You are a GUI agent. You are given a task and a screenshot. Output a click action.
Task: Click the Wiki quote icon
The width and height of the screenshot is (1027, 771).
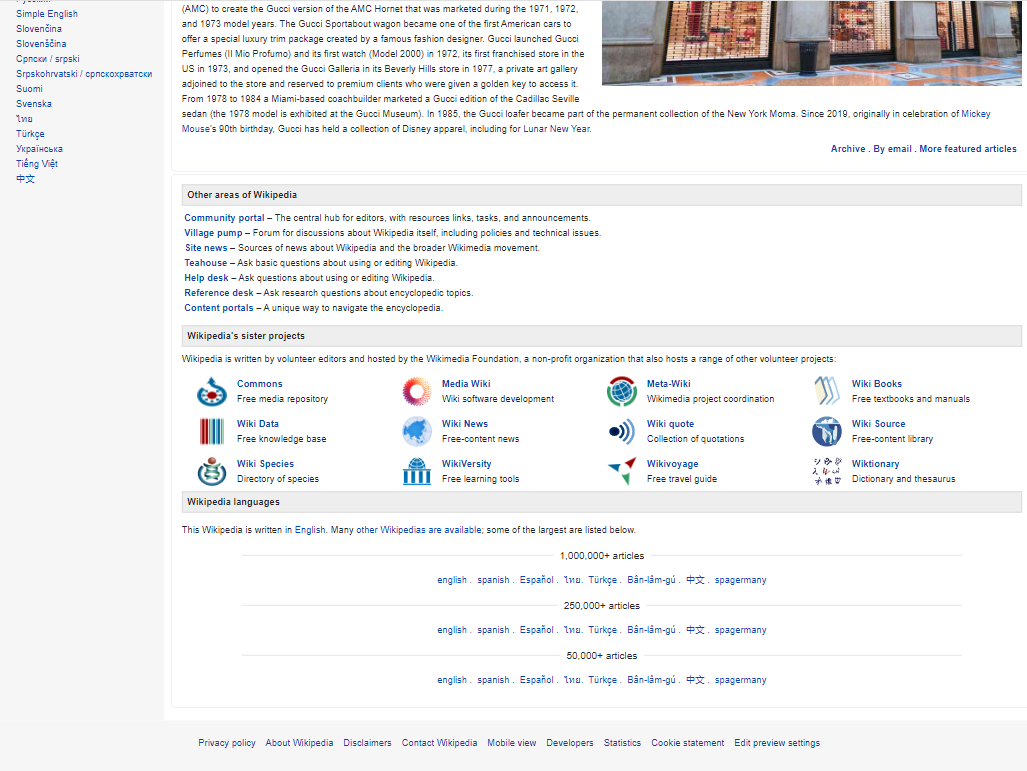(x=622, y=432)
